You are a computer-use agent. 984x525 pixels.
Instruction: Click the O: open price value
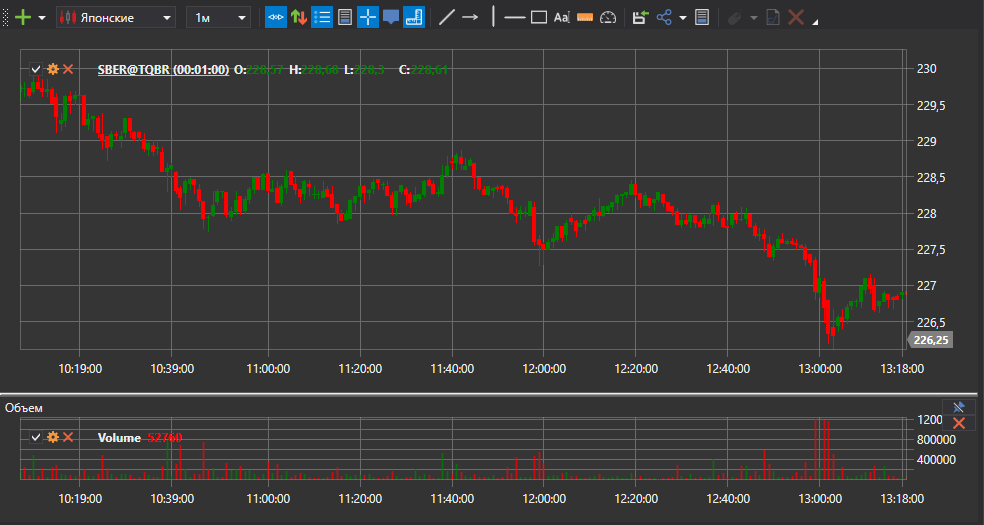pos(265,70)
